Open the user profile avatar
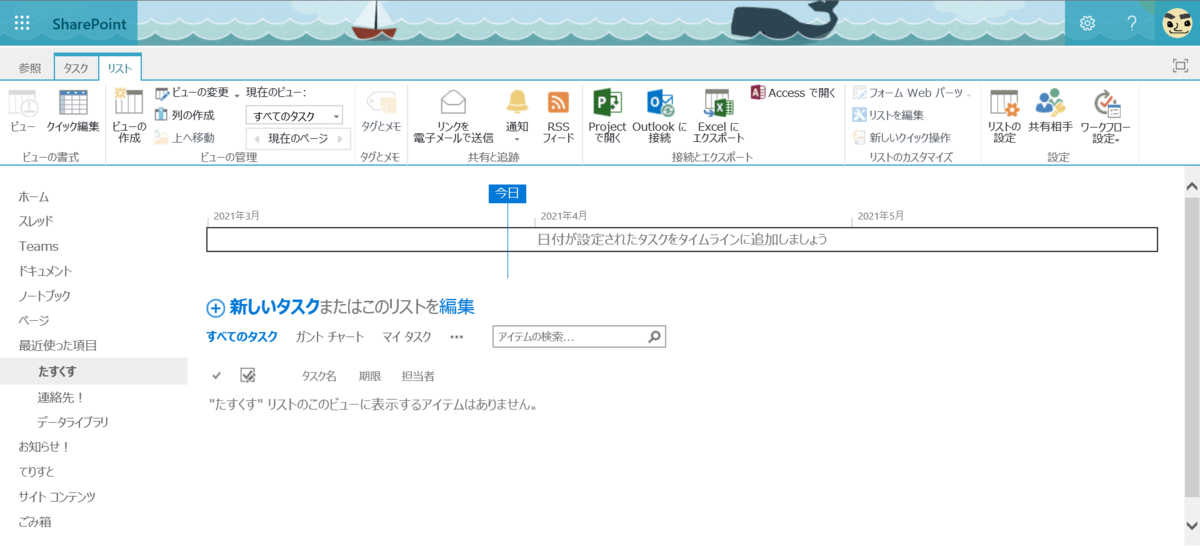 1177,22
